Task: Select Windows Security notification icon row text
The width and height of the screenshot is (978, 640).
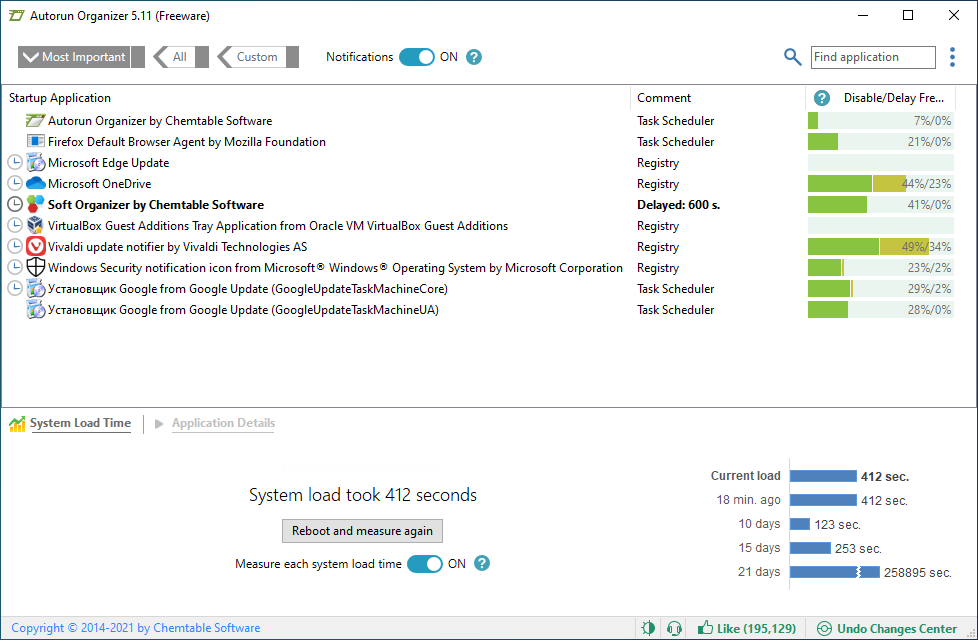Action: click(335, 268)
